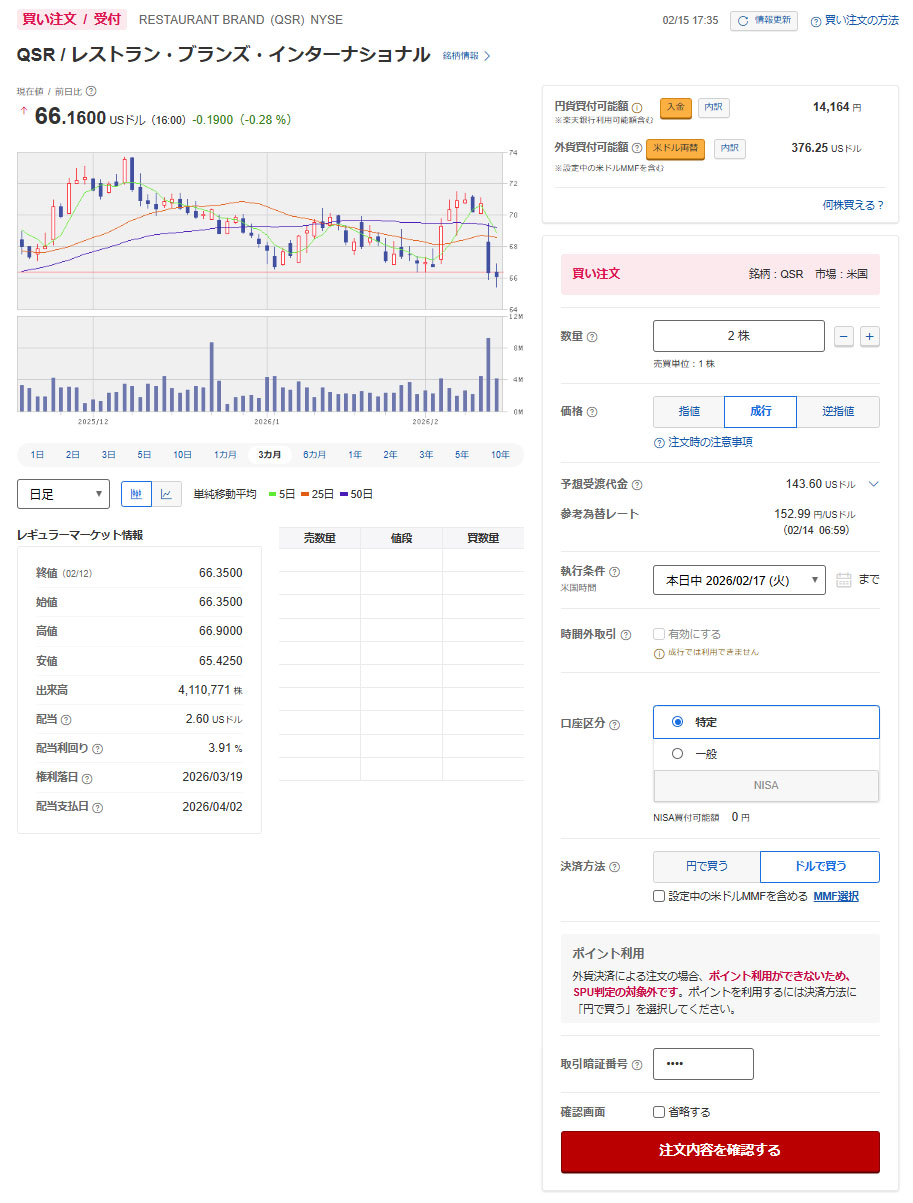This screenshot has width=913, height=1203.
Task: Open the 執行条件 date dropdown
Action: coord(739,580)
